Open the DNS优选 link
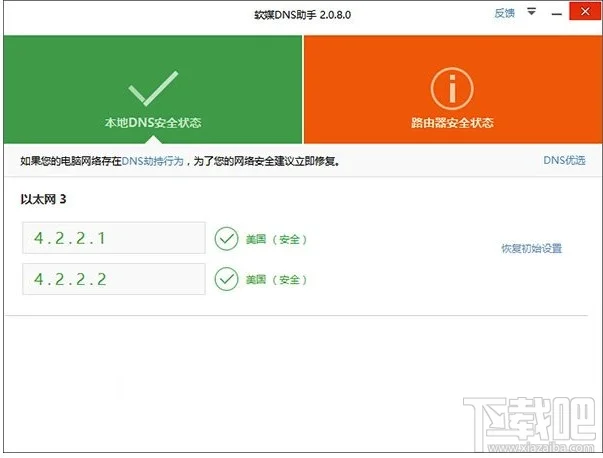This screenshot has width=603, height=458. [x=564, y=160]
